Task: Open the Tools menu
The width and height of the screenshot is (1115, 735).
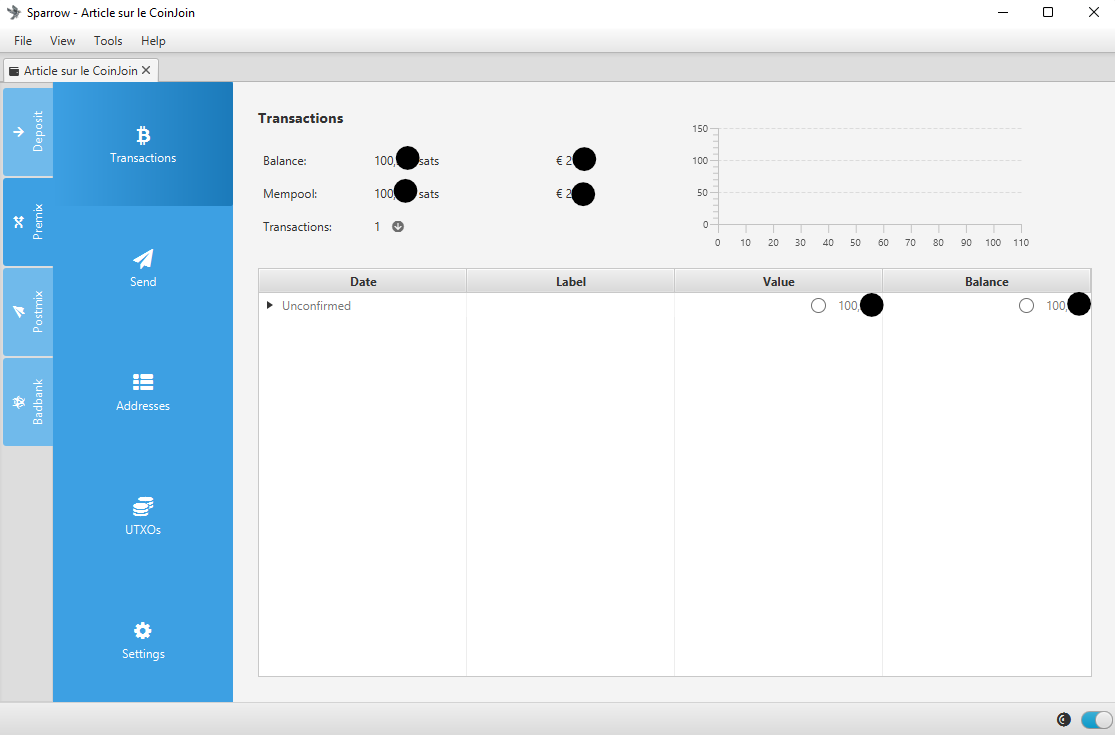Action: click(108, 41)
